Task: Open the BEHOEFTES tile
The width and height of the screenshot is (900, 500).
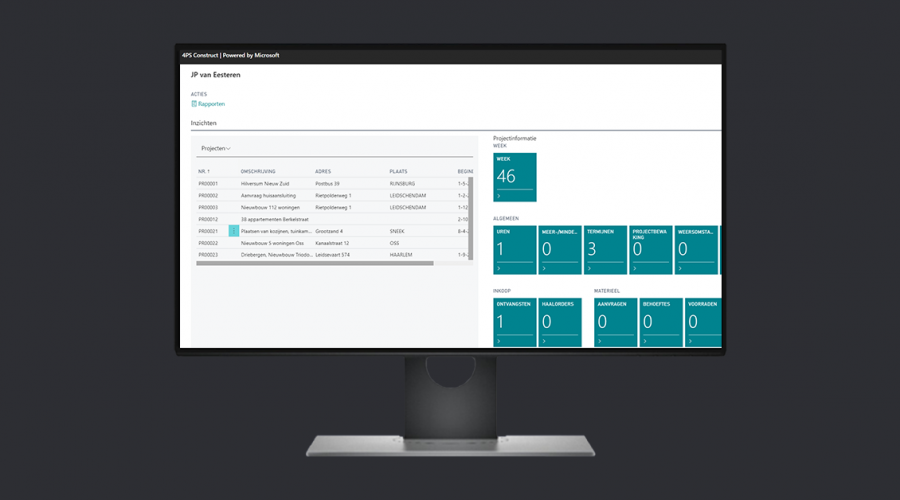Action: (661, 322)
